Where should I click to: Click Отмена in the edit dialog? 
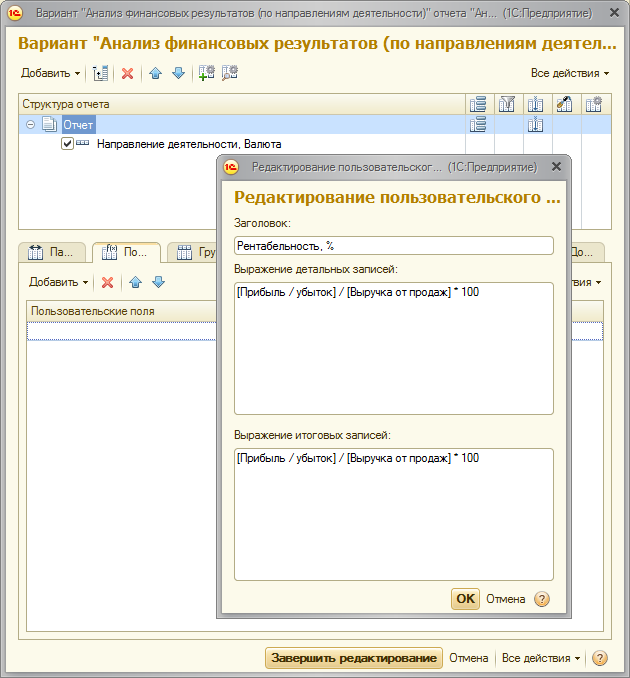click(x=505, y=599)
